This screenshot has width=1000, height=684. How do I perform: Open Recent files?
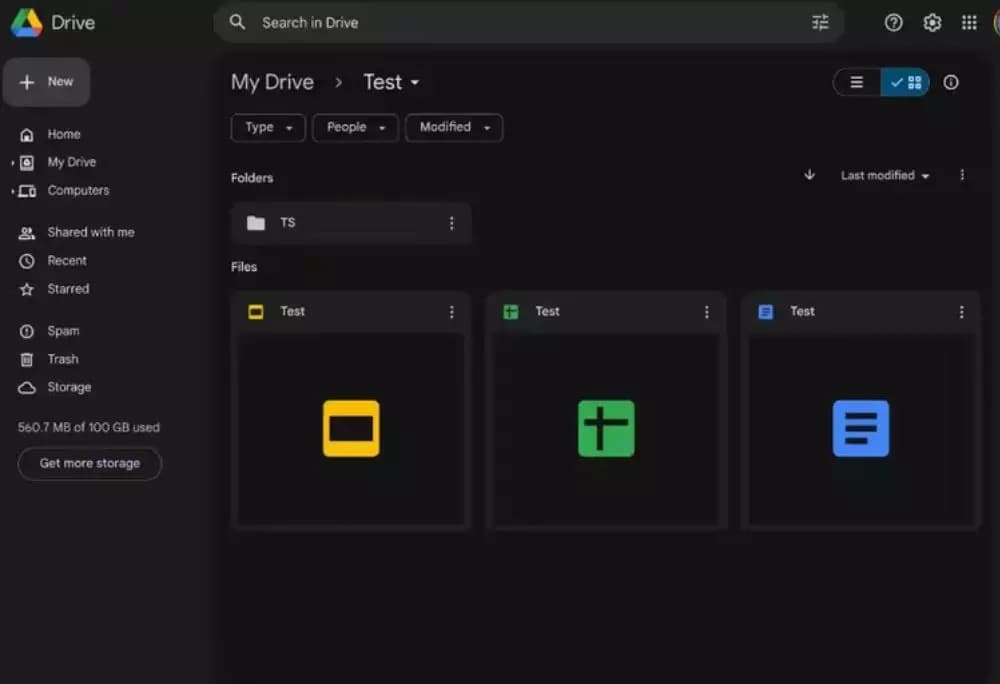[66, 261]
